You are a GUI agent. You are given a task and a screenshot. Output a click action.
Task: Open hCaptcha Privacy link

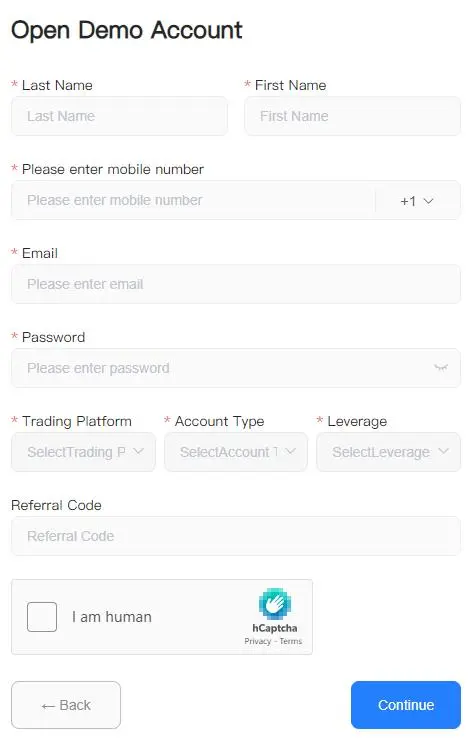tap(257, 641)
